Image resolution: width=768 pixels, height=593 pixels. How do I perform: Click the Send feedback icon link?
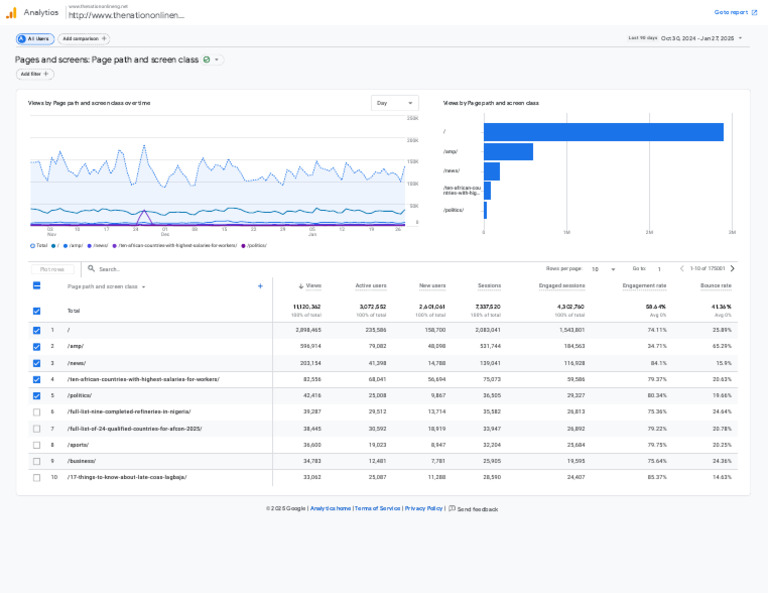[473, 509]
